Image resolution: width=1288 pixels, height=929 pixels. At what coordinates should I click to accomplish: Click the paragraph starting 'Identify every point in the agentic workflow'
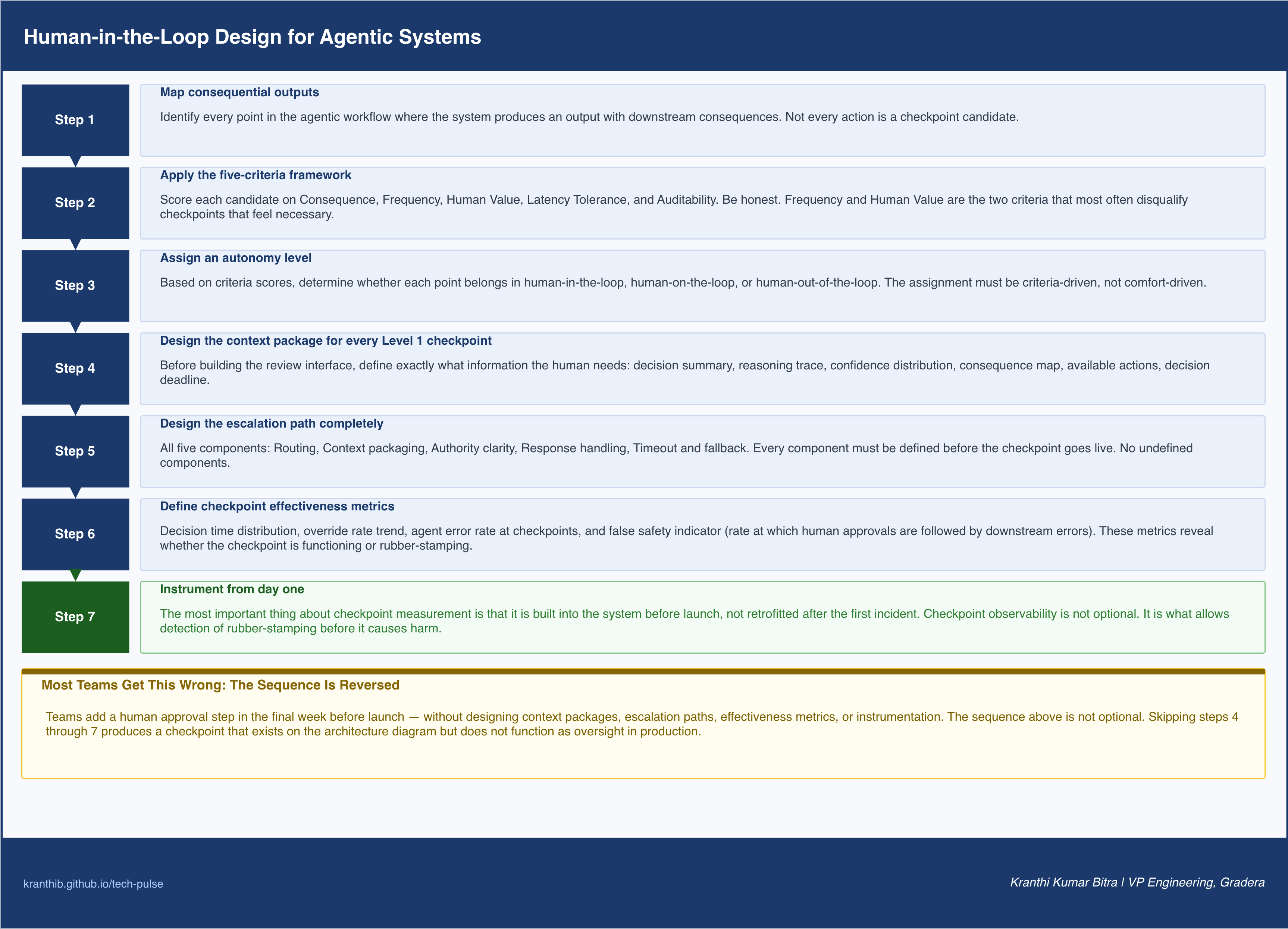[x=589, y=117]
